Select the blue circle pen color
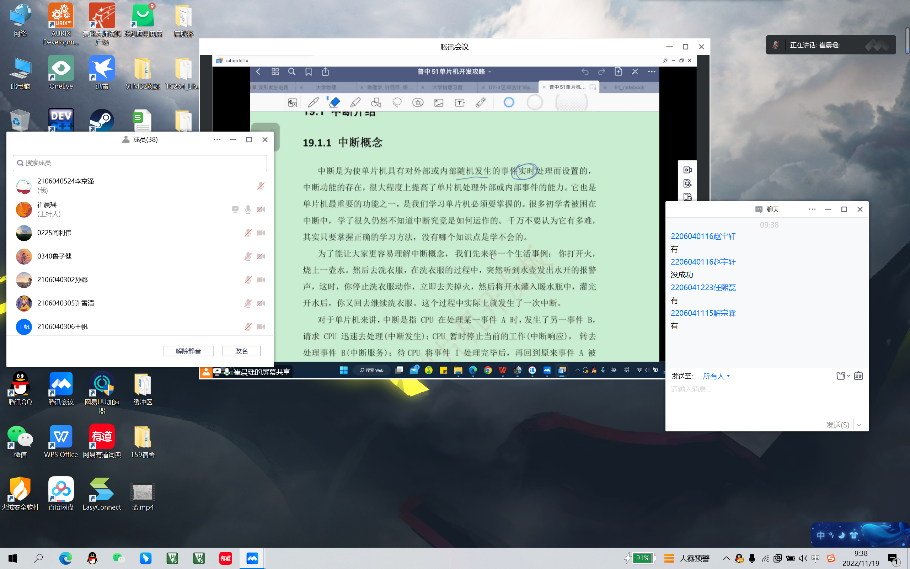 [509, 102]
